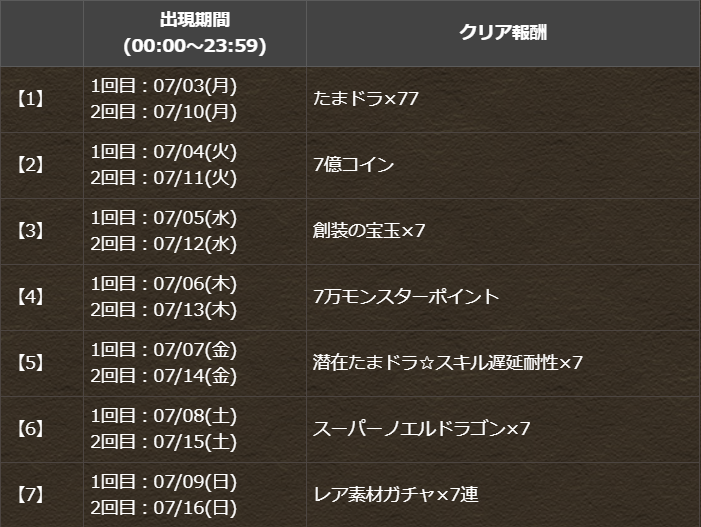701x527 pixels.
Task: Select the 2回目 07/13(木) date
Action: tap(164, 310)
